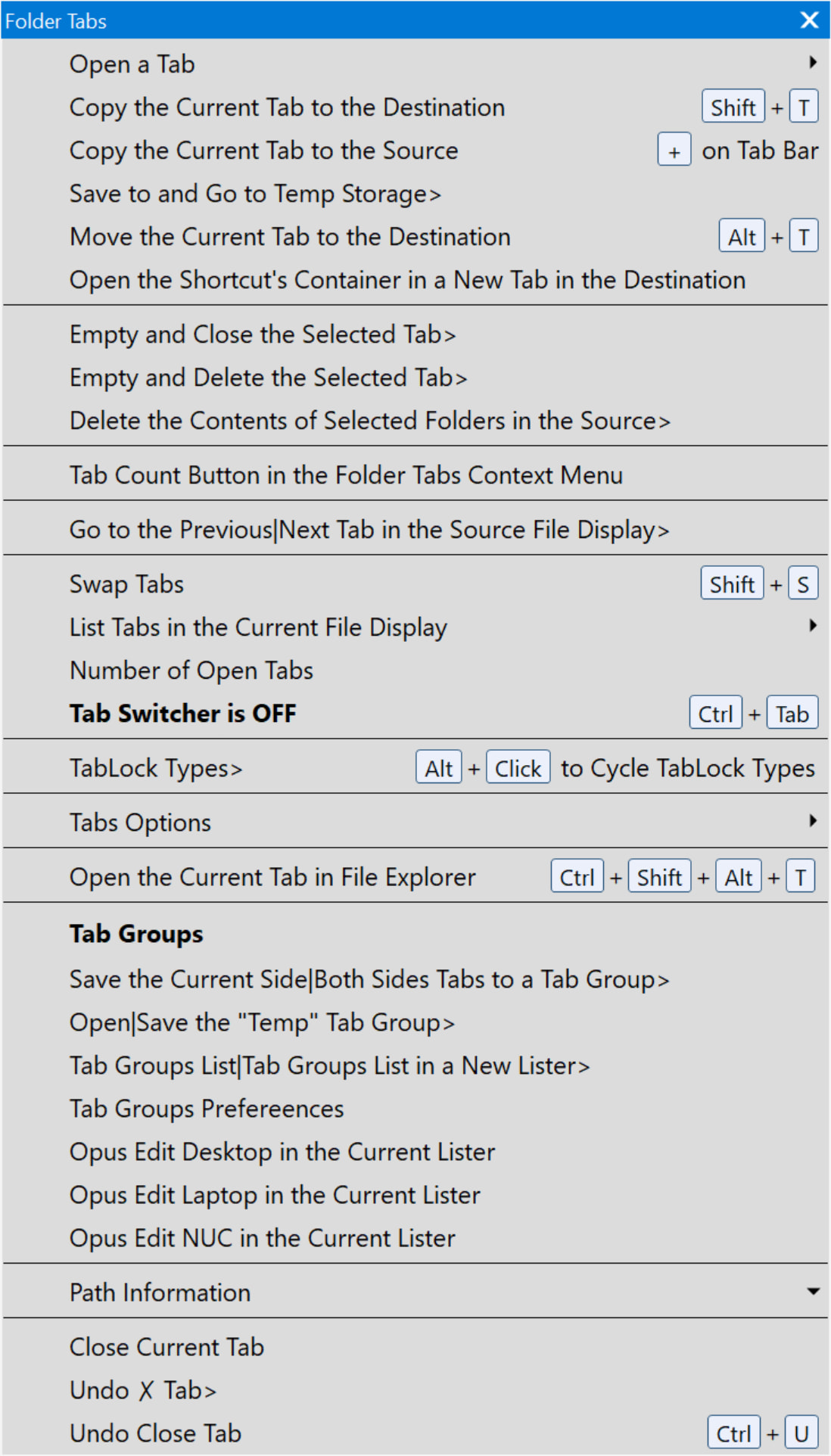This screenshot has height=1456, width=831.
Task: Expand List Tabs in the Current File Display
Action: 812,626
